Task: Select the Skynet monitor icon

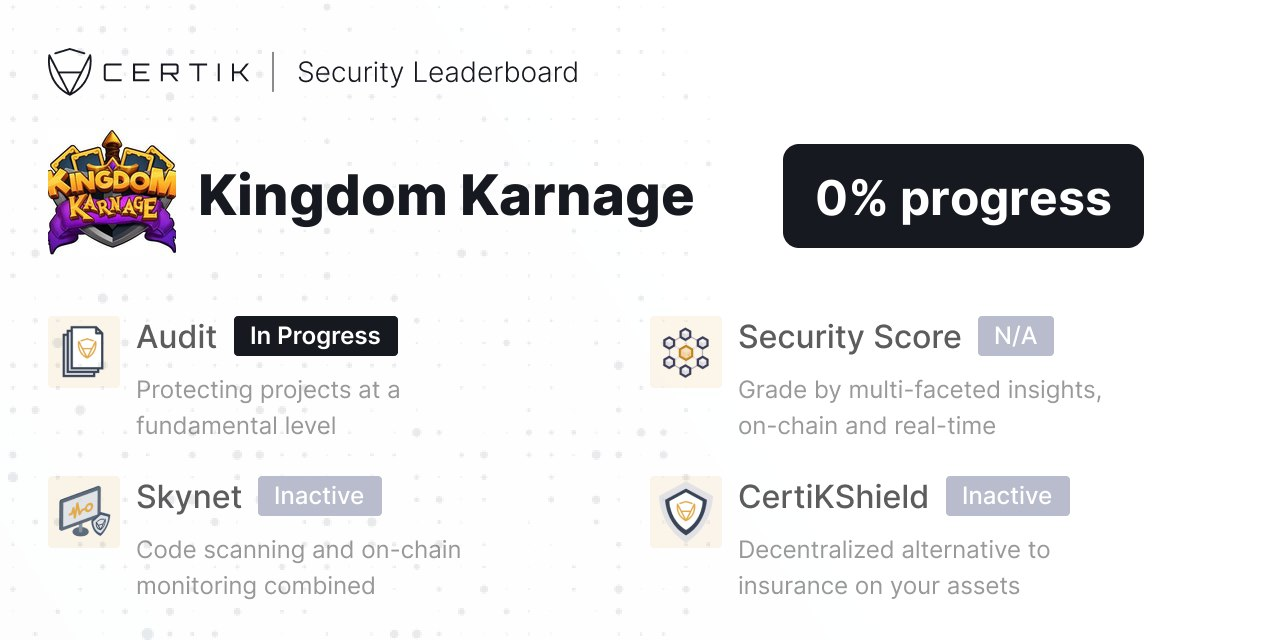Action: click(x=84, y=512)
